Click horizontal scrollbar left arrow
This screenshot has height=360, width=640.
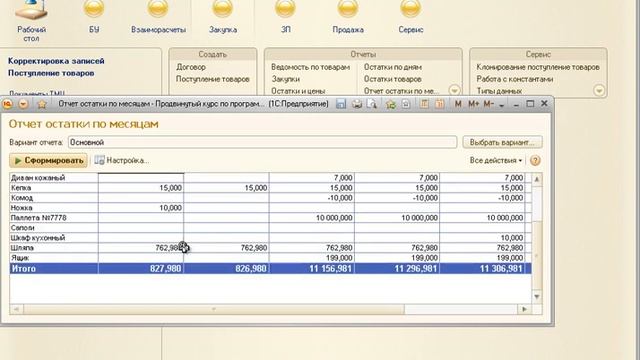point(16,309)
